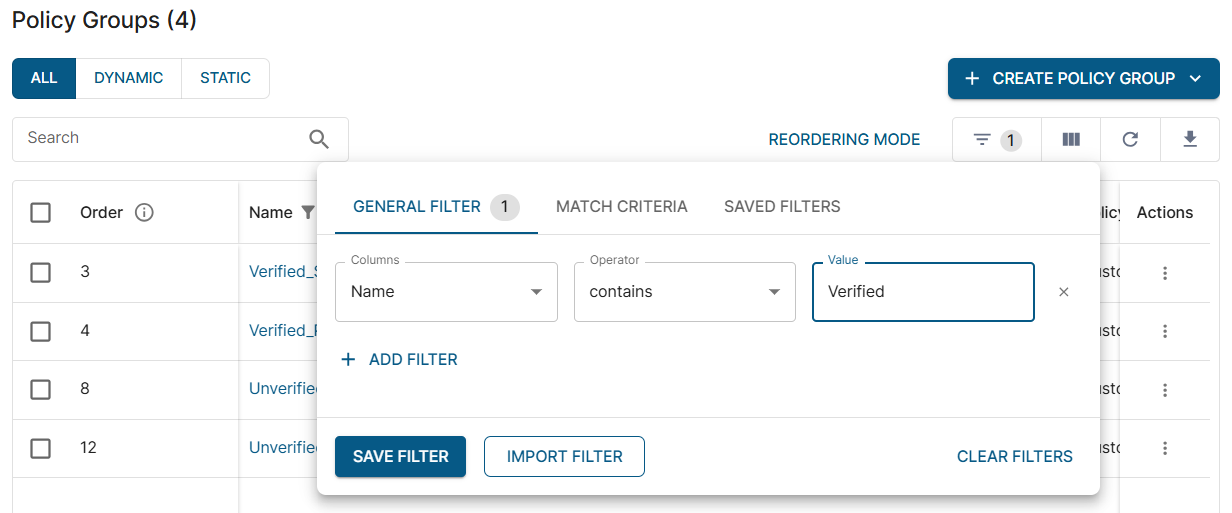This screenshot has height=513, width=1232.
Task: Expand the Create Policy Group menu
Action: (1196, 79)
